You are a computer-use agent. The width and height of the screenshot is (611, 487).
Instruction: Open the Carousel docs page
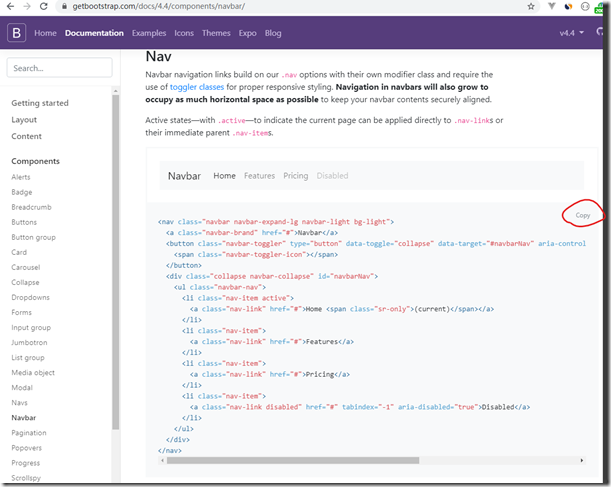pos(26,267)
